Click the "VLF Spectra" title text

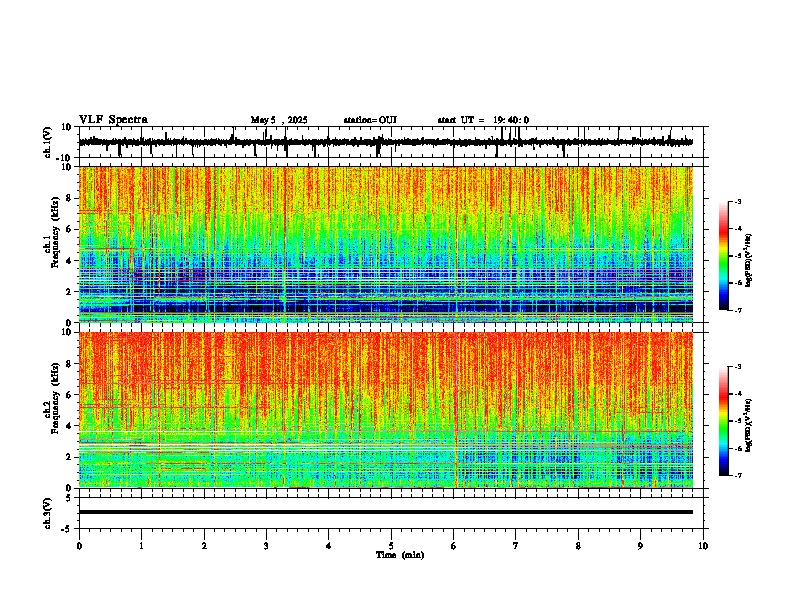pos(113,120)
